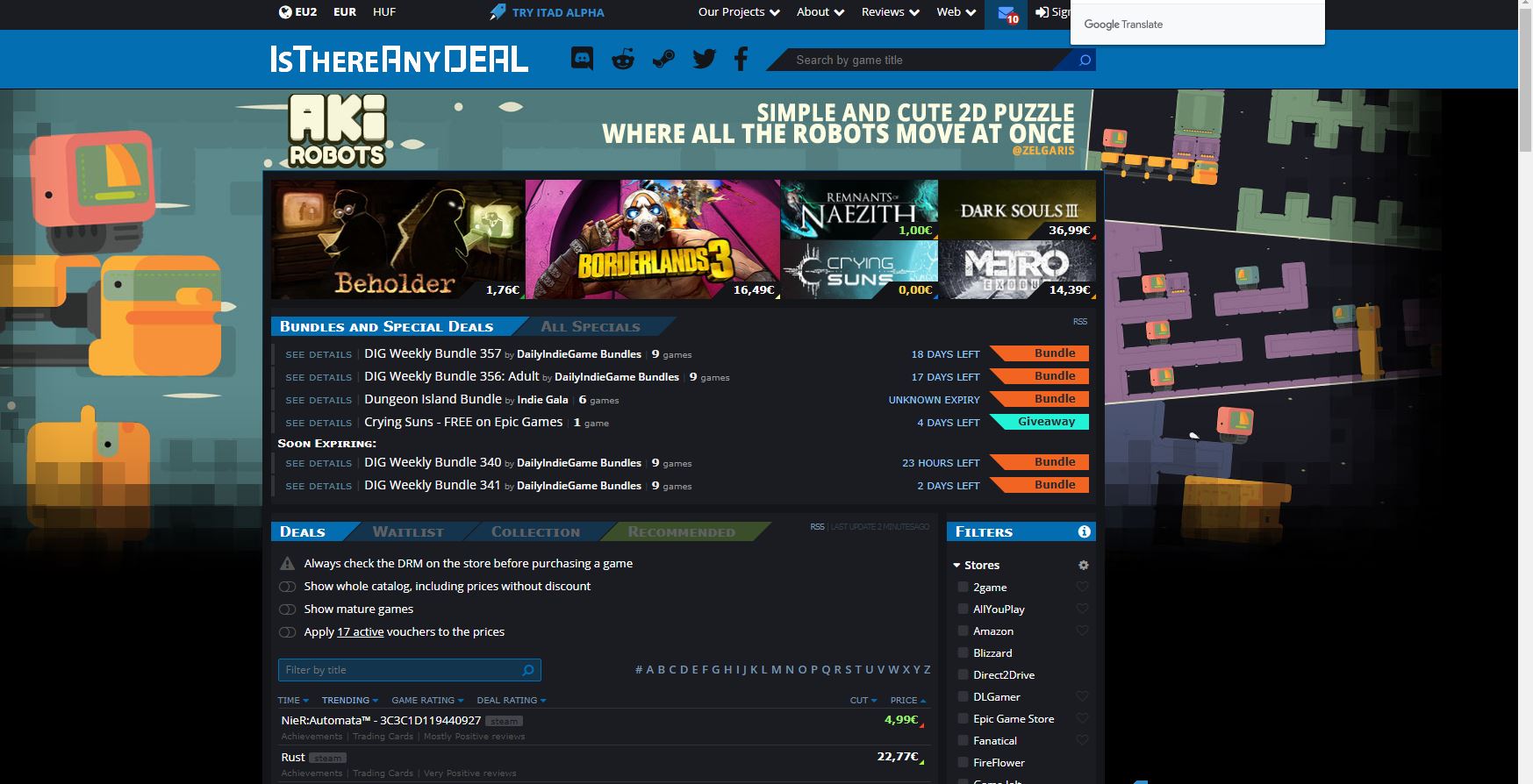Open the Facebook page icon
The image size is (1533, 784).
741,60
